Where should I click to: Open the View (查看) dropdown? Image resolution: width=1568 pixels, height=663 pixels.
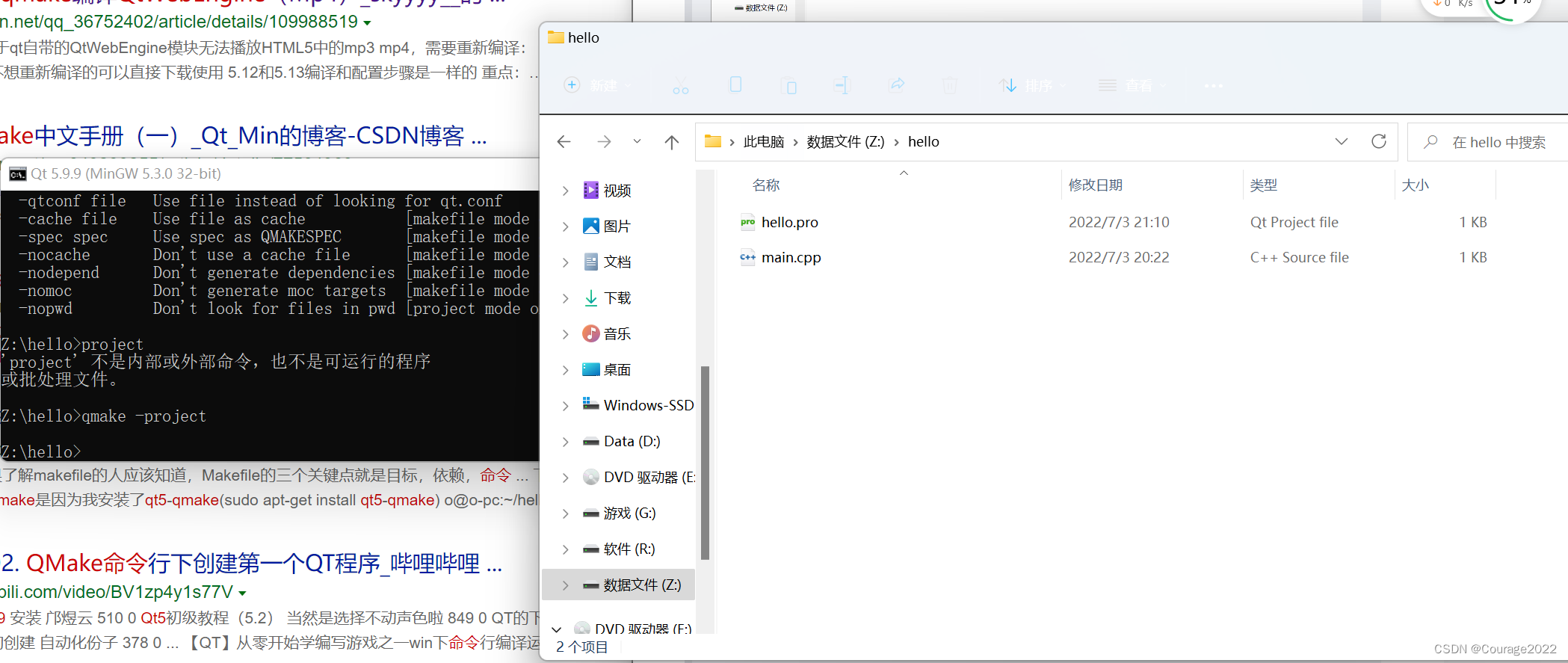click(x=1132, y=86)
